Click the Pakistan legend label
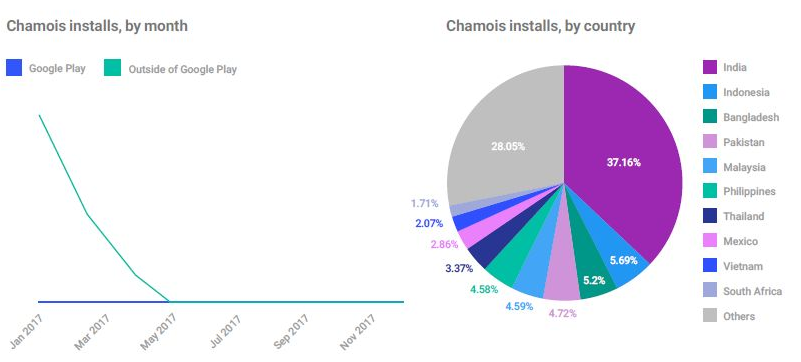Viewport: 801px width, 362px height. [744, 142]
